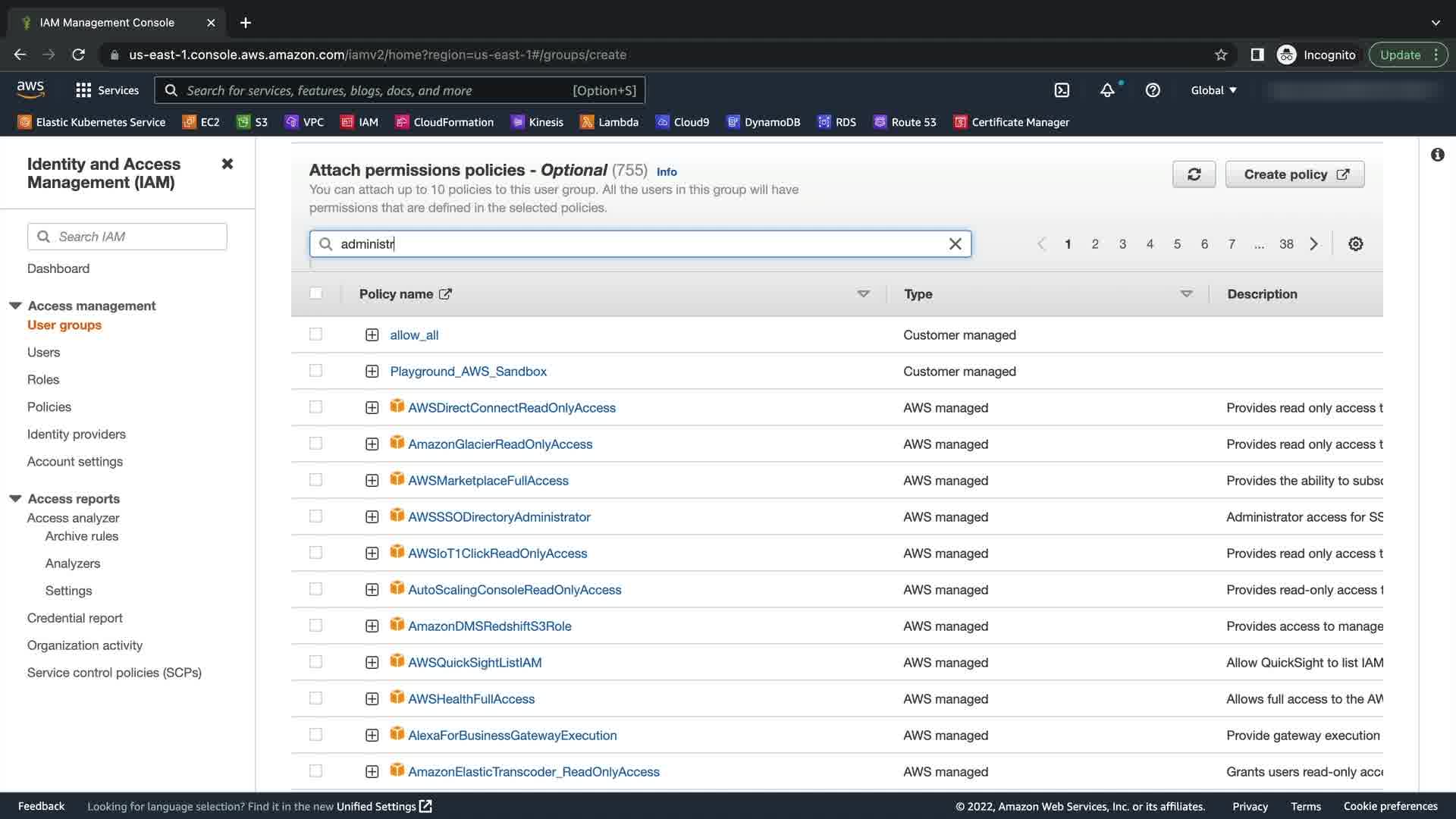Collapse the Access management section

[15, 306]
